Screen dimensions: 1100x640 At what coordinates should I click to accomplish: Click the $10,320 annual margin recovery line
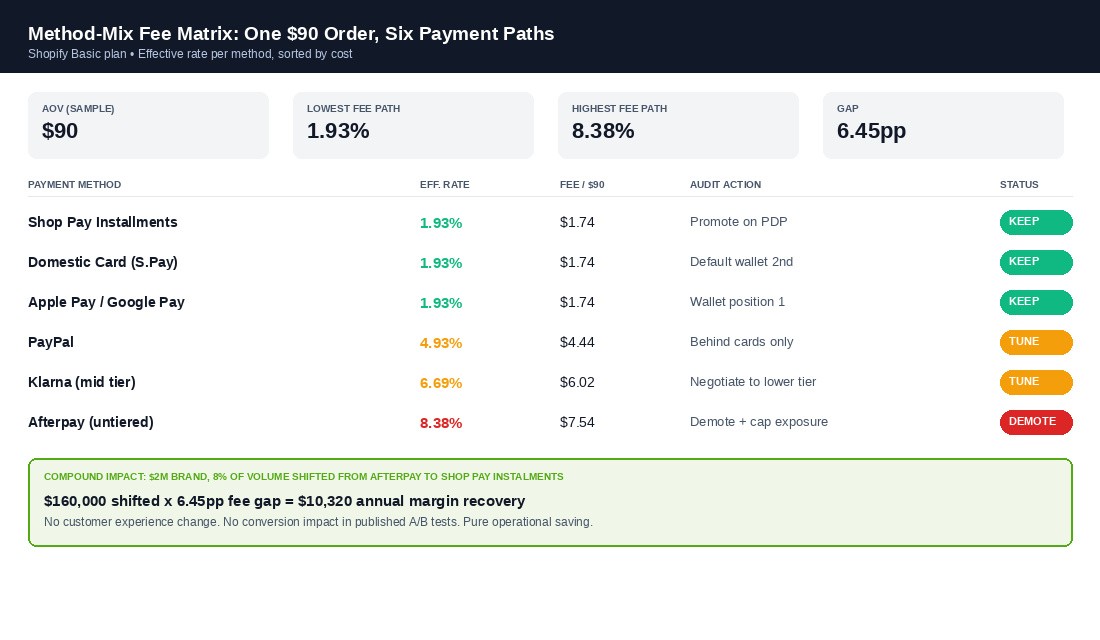tap(284, 501)
